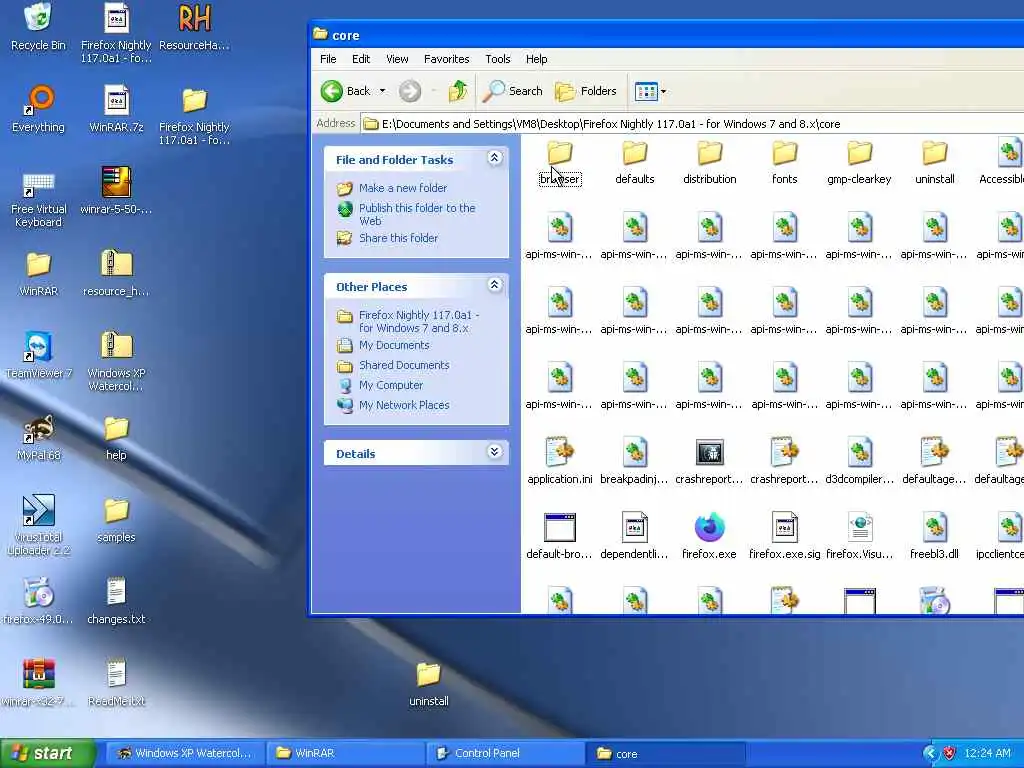Select VirusTotal Uploader 2.2 desktop shortcut
Screen dimensions: 1024x768
coord(38,526)
